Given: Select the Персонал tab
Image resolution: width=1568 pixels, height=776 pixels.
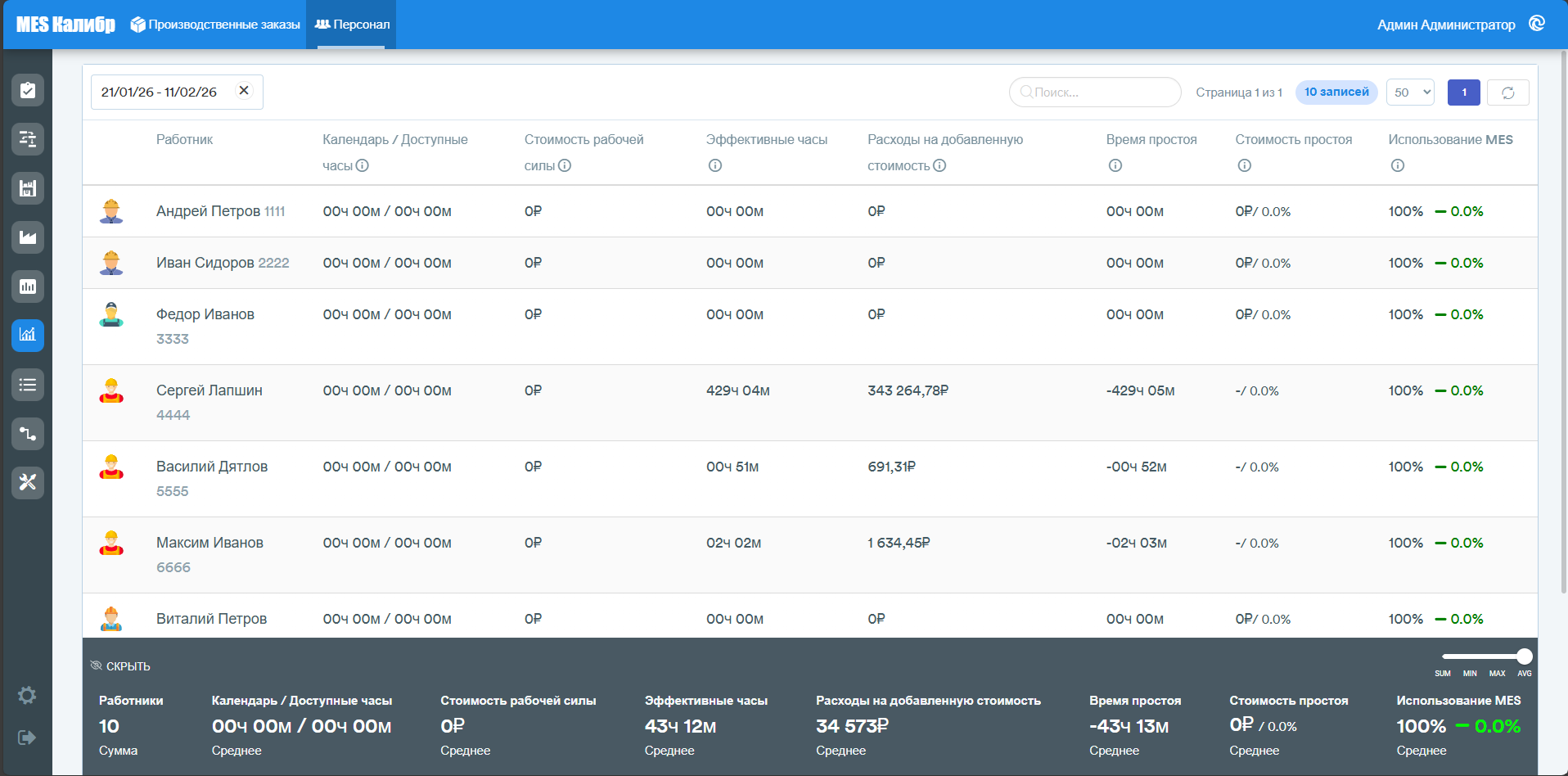Looking at the screenshot, I should (352, 25).
